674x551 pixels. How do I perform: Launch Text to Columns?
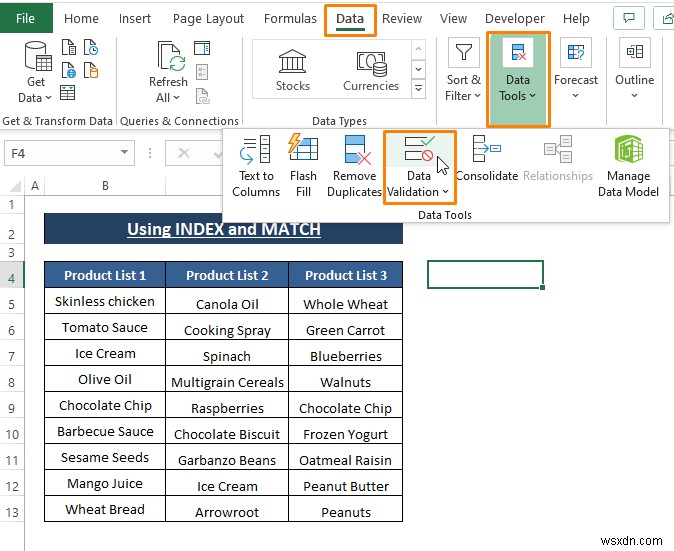click(x=256, y=166)
